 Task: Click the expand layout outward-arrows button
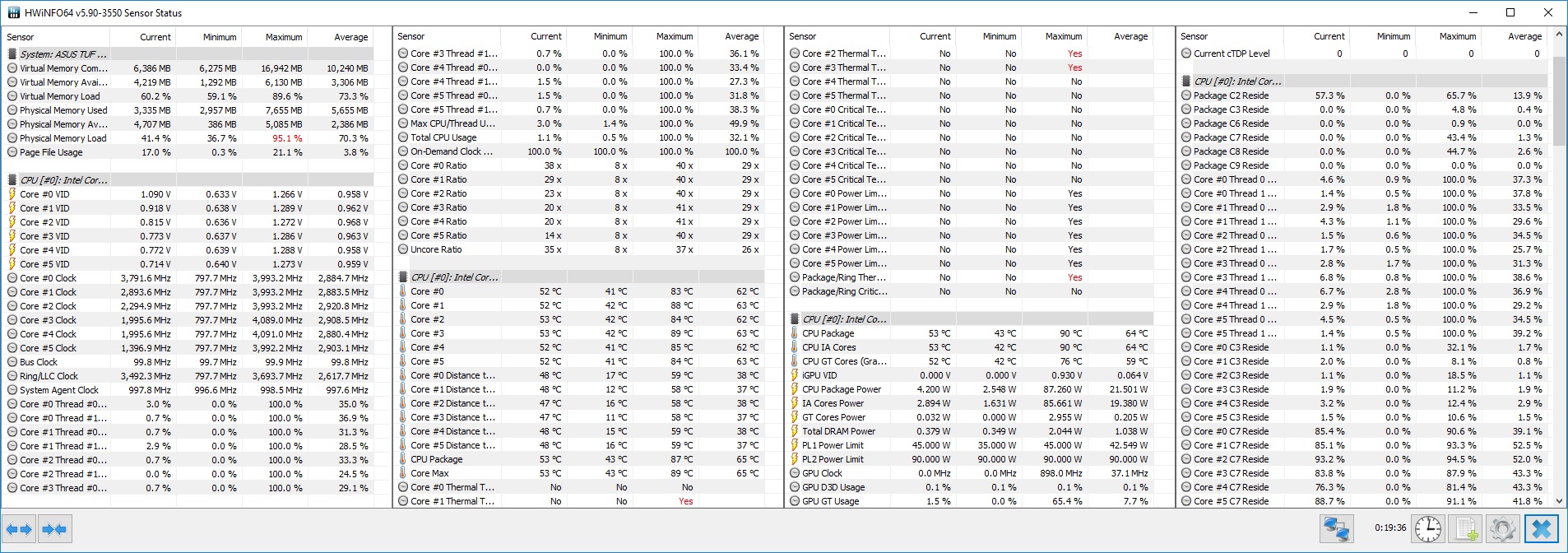click(x=19, y=528)
